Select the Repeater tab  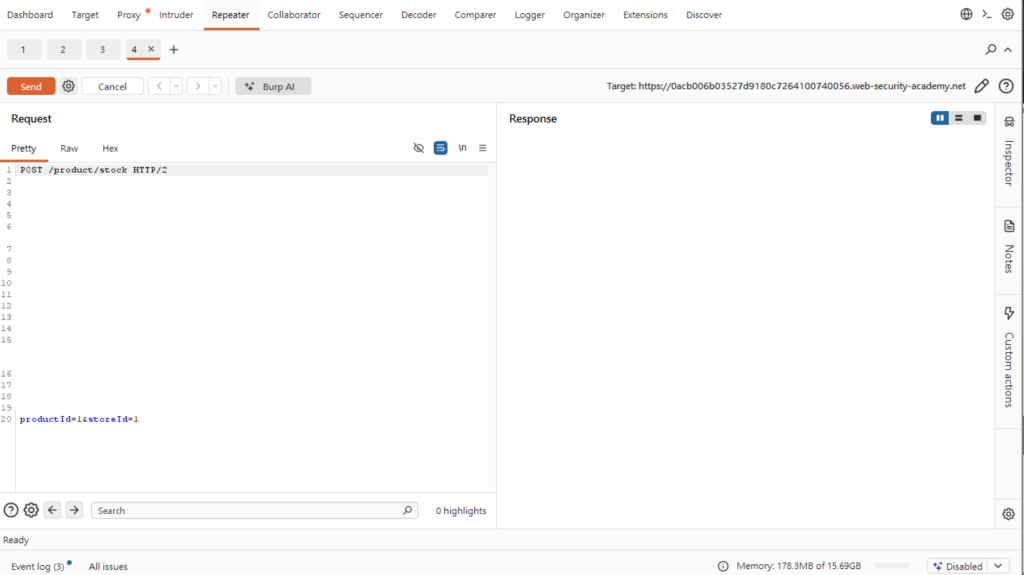pos(231,14)
